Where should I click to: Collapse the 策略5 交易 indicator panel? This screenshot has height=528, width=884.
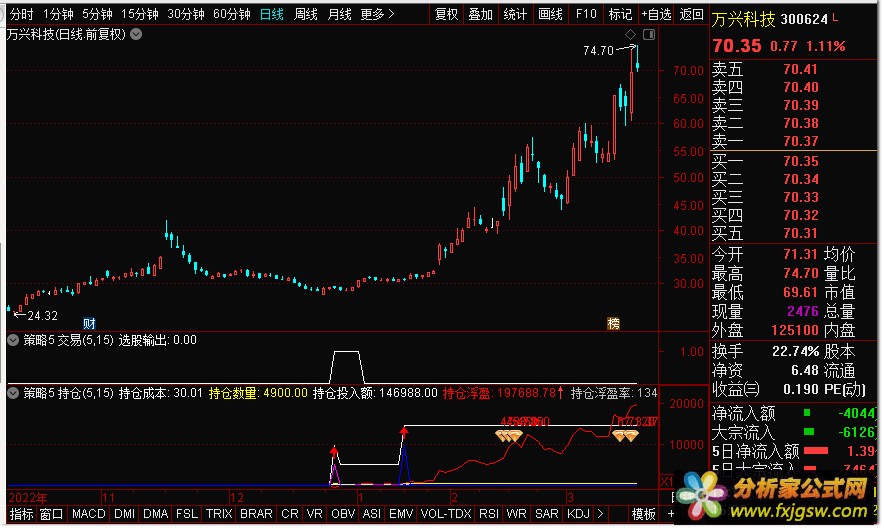pos(13,340)
